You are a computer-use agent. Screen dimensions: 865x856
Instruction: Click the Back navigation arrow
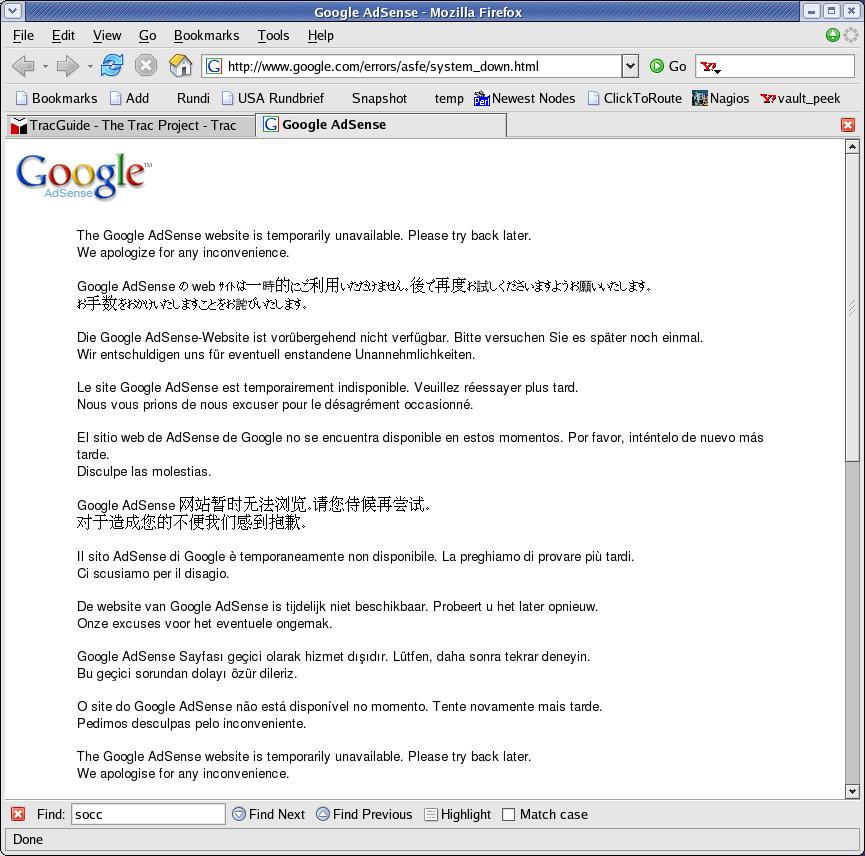(24, 65)
